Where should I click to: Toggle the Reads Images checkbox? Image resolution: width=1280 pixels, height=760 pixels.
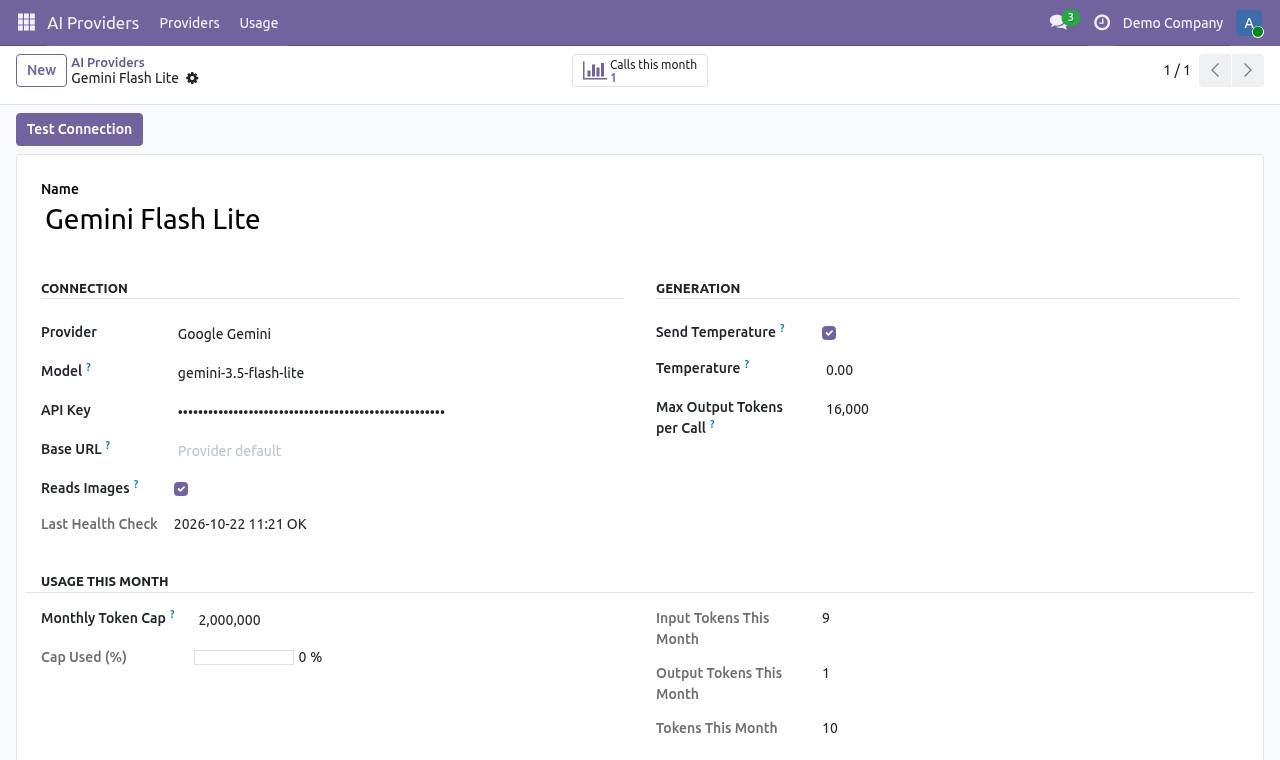pos(181,489)
